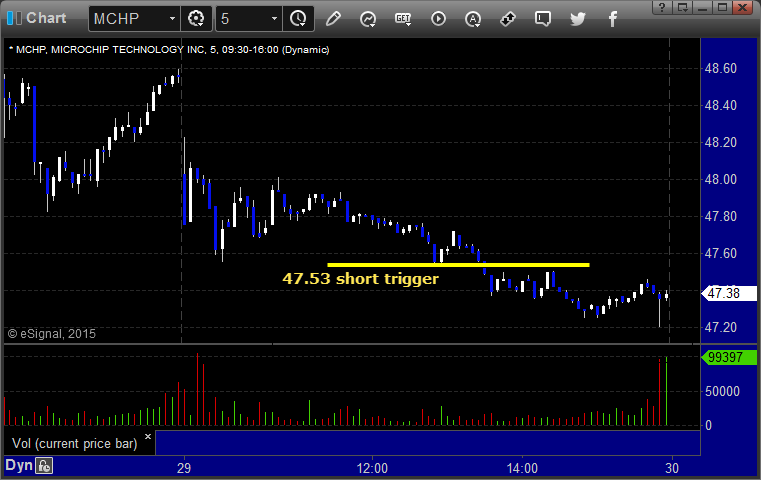
Task: Click the 14:00 time axis label
Action: [x=522, y=468]
